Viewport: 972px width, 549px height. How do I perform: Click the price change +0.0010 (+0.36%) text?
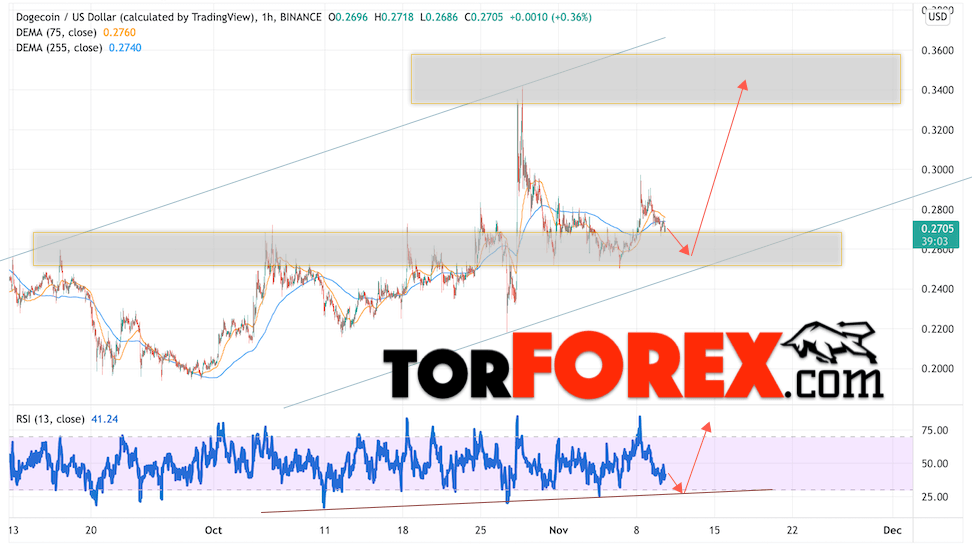pyautogui.click(x=550, y=17)
